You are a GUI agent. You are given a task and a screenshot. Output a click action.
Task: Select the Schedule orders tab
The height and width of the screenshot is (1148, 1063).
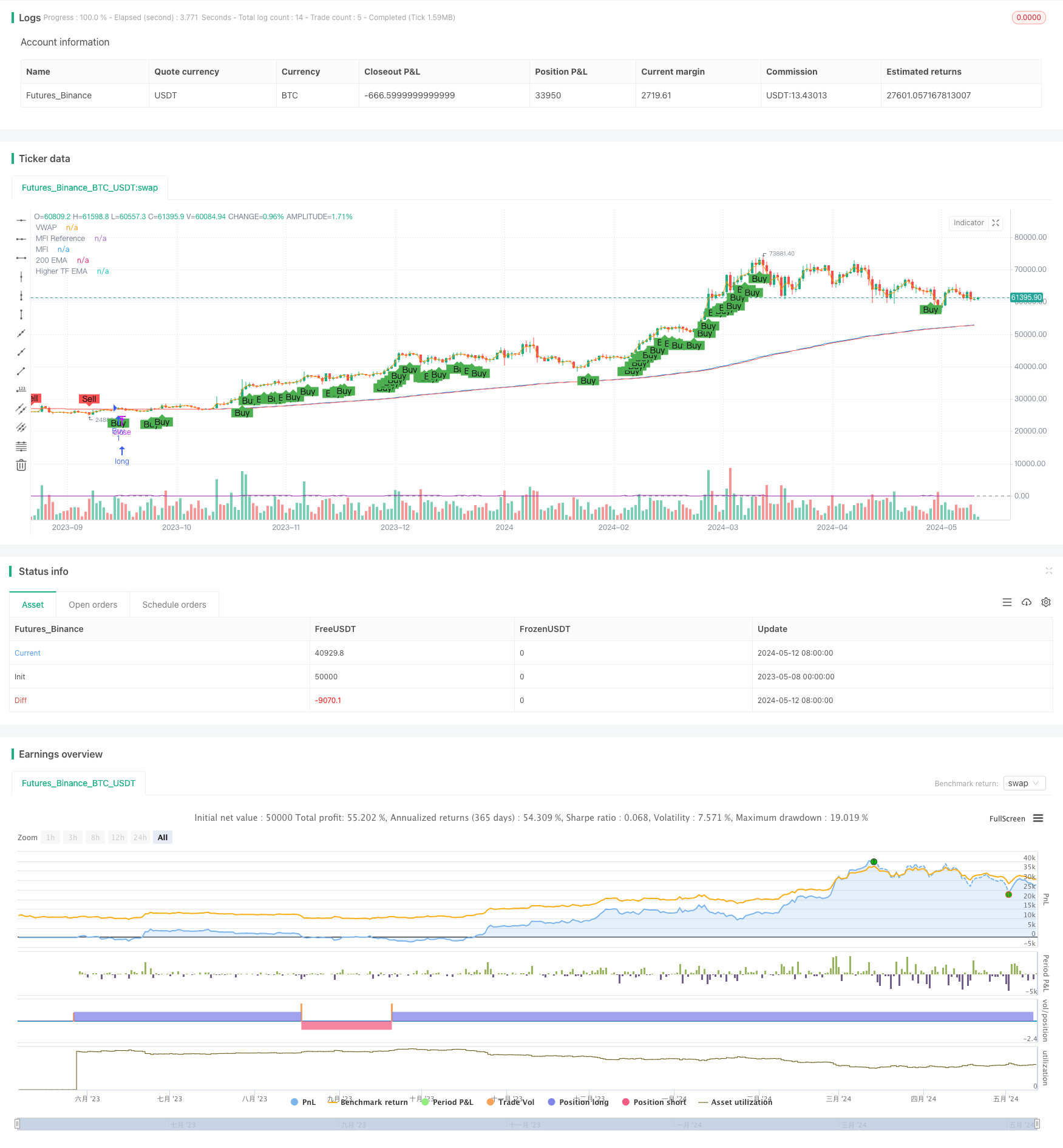(174, 604)
